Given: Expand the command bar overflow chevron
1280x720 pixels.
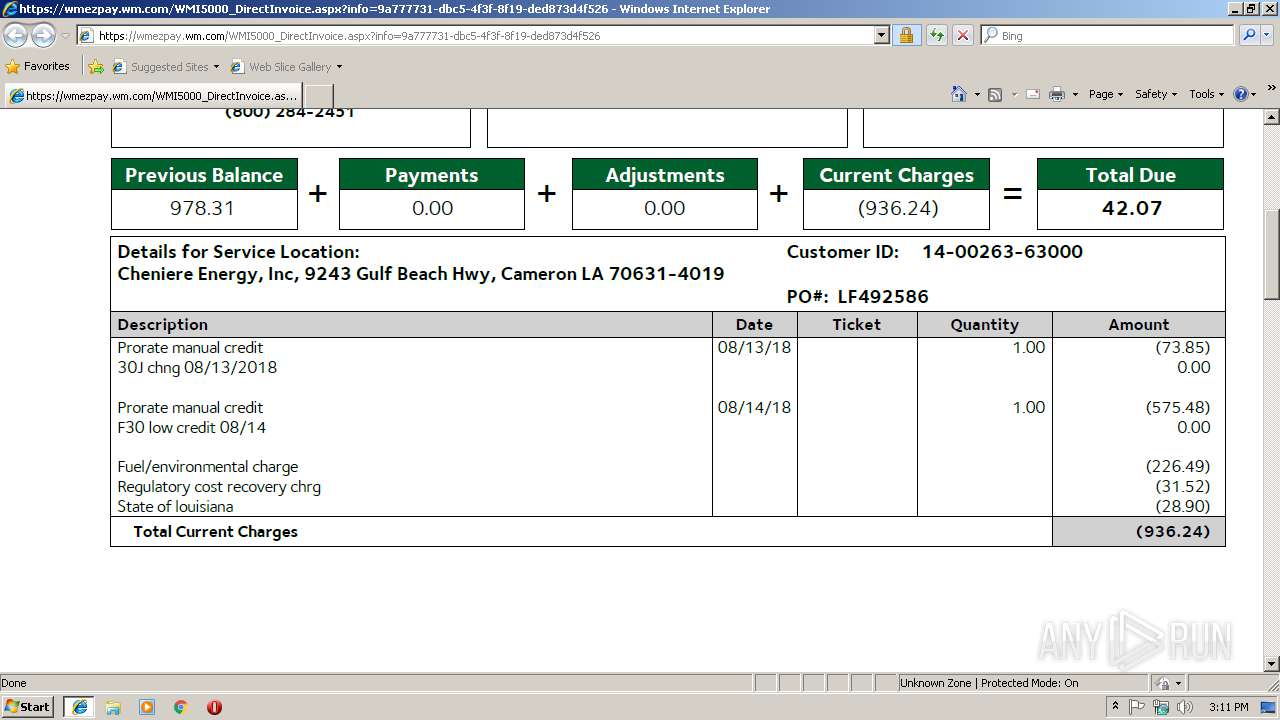Looking at the screenshot, I should click(1272, 89).
